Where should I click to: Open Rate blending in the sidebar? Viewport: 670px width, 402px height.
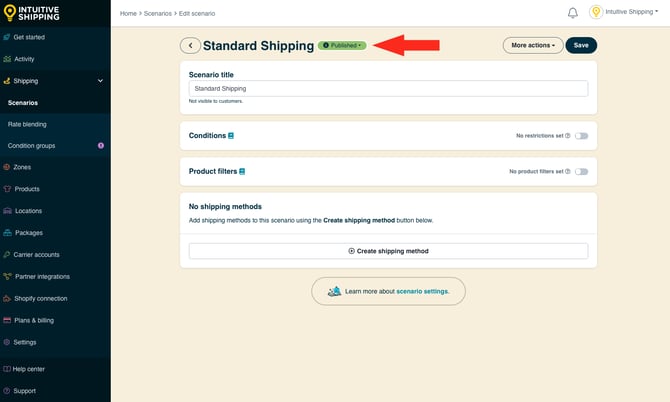tap(27, 124)
